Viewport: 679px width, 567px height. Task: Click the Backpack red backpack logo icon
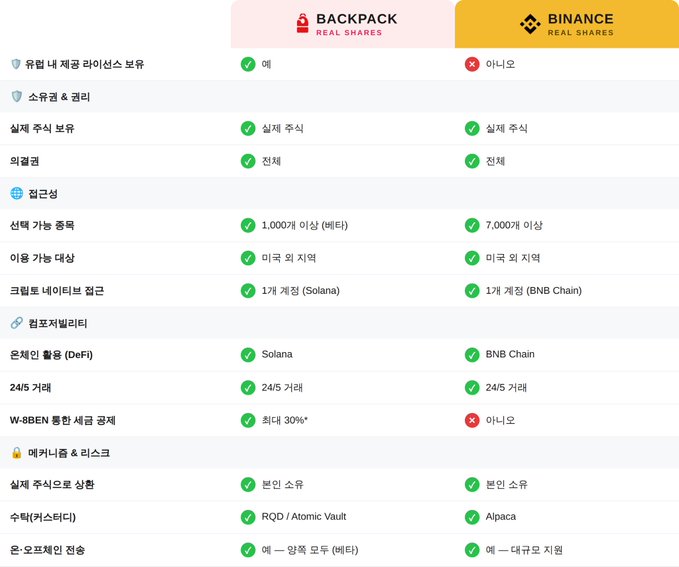[303, 23]
